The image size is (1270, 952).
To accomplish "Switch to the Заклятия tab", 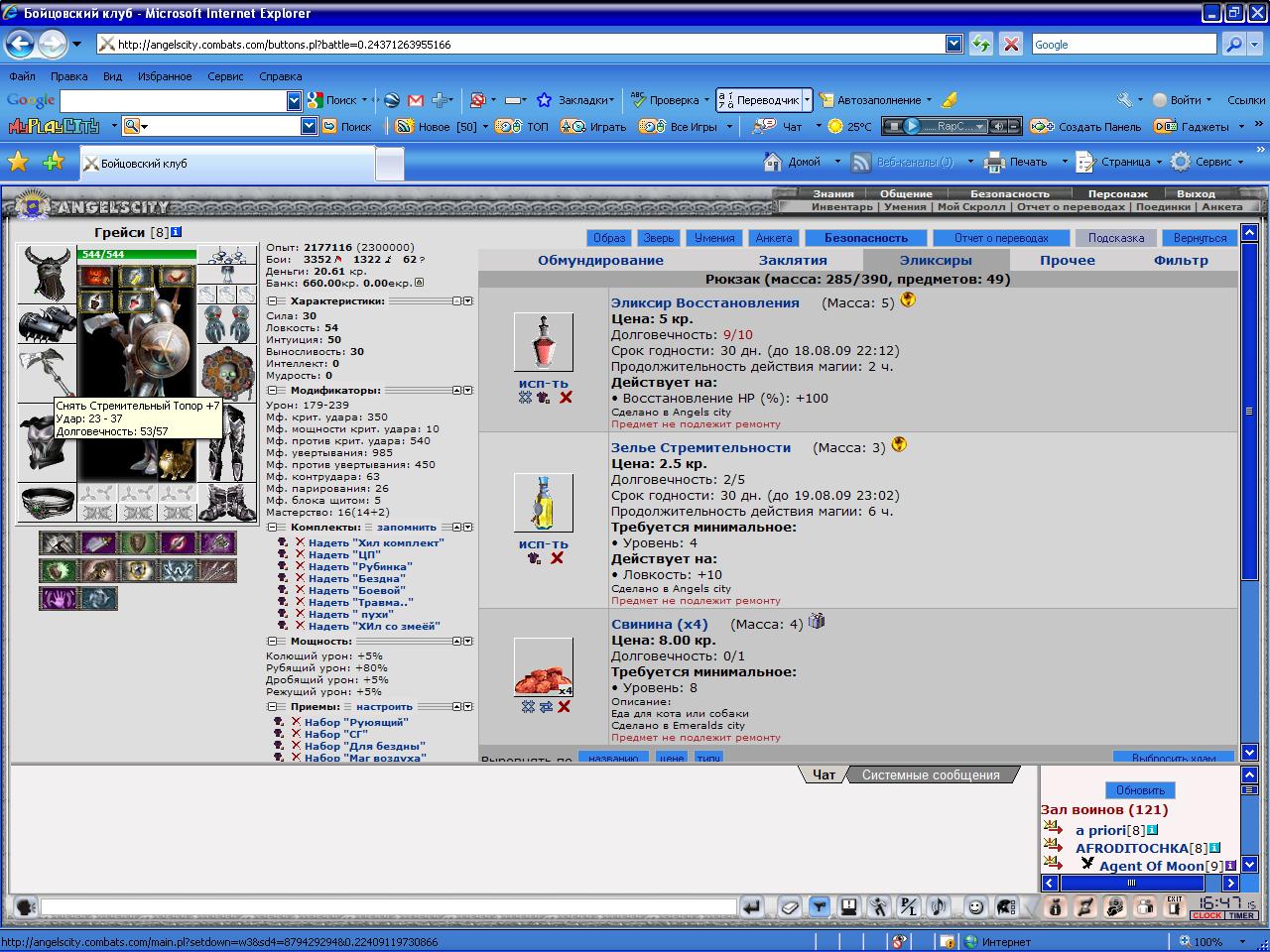I will (x=793, y=260).
